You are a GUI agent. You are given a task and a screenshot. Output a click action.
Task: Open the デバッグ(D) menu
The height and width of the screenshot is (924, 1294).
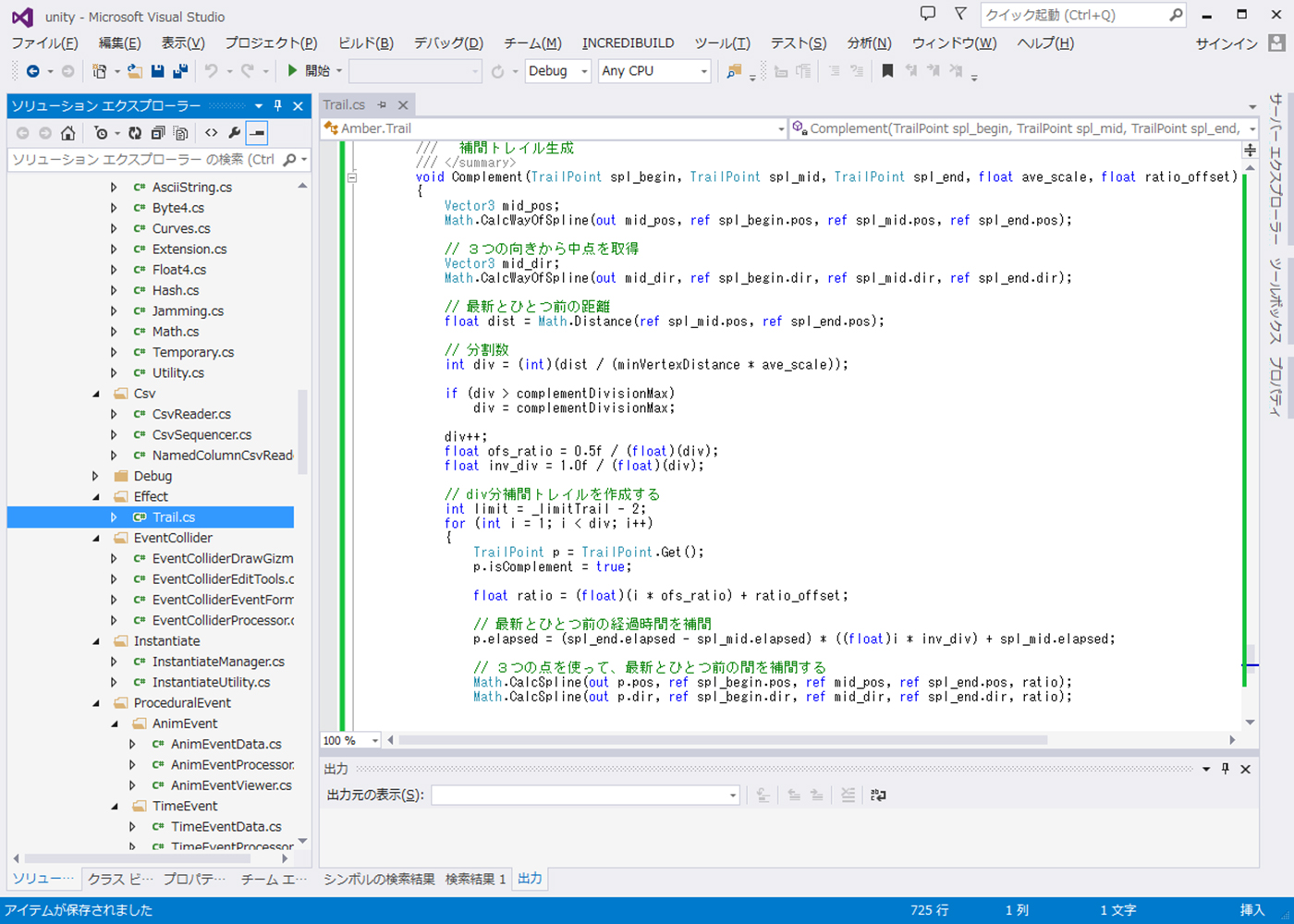(x=448, y=43)
